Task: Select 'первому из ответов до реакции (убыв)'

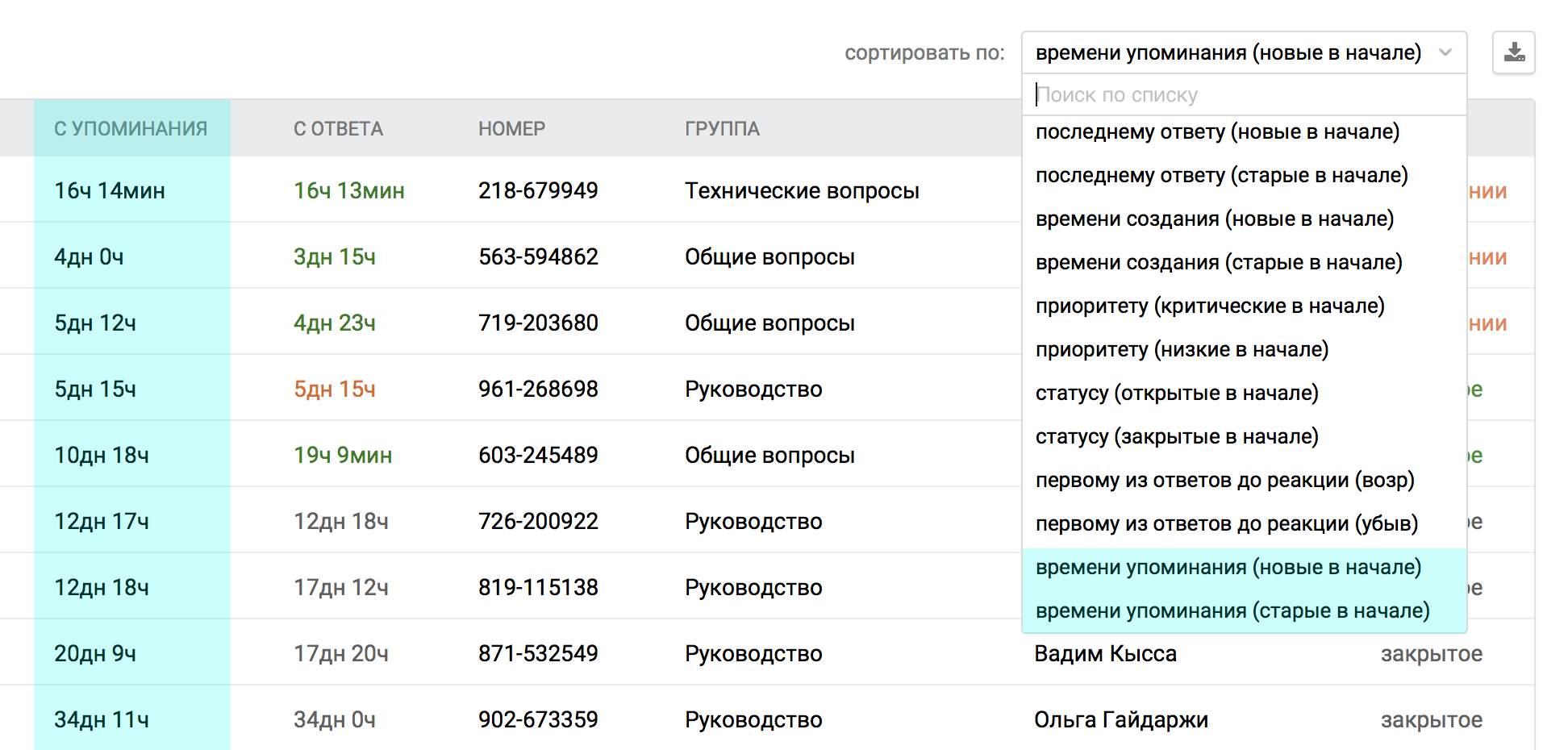Action: click(x=1226, y=523)
